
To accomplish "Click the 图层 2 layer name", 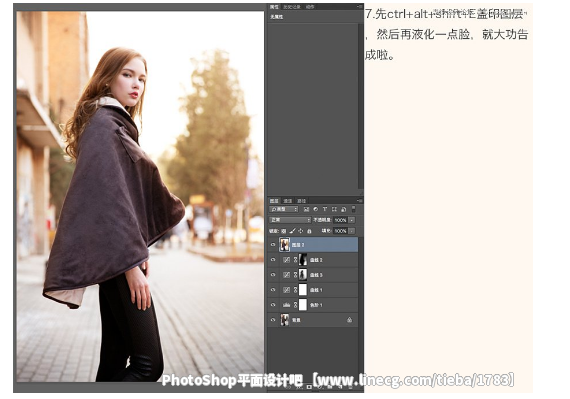I will tap(298, 245).
